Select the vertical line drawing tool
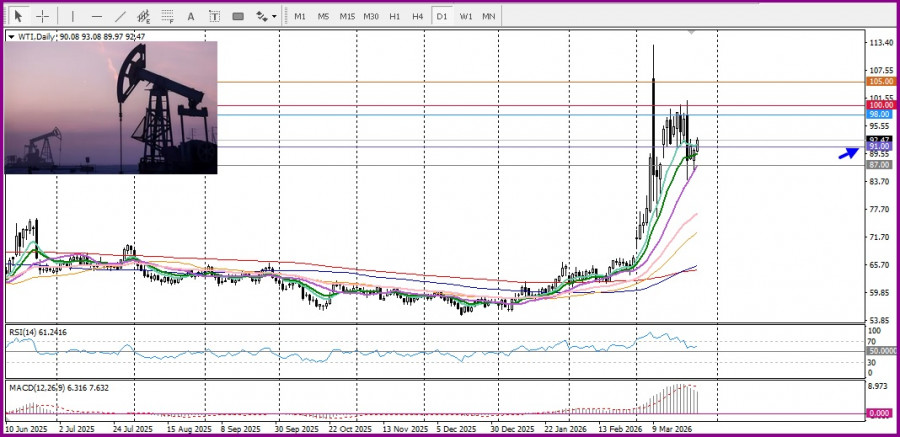 [72, 16]
